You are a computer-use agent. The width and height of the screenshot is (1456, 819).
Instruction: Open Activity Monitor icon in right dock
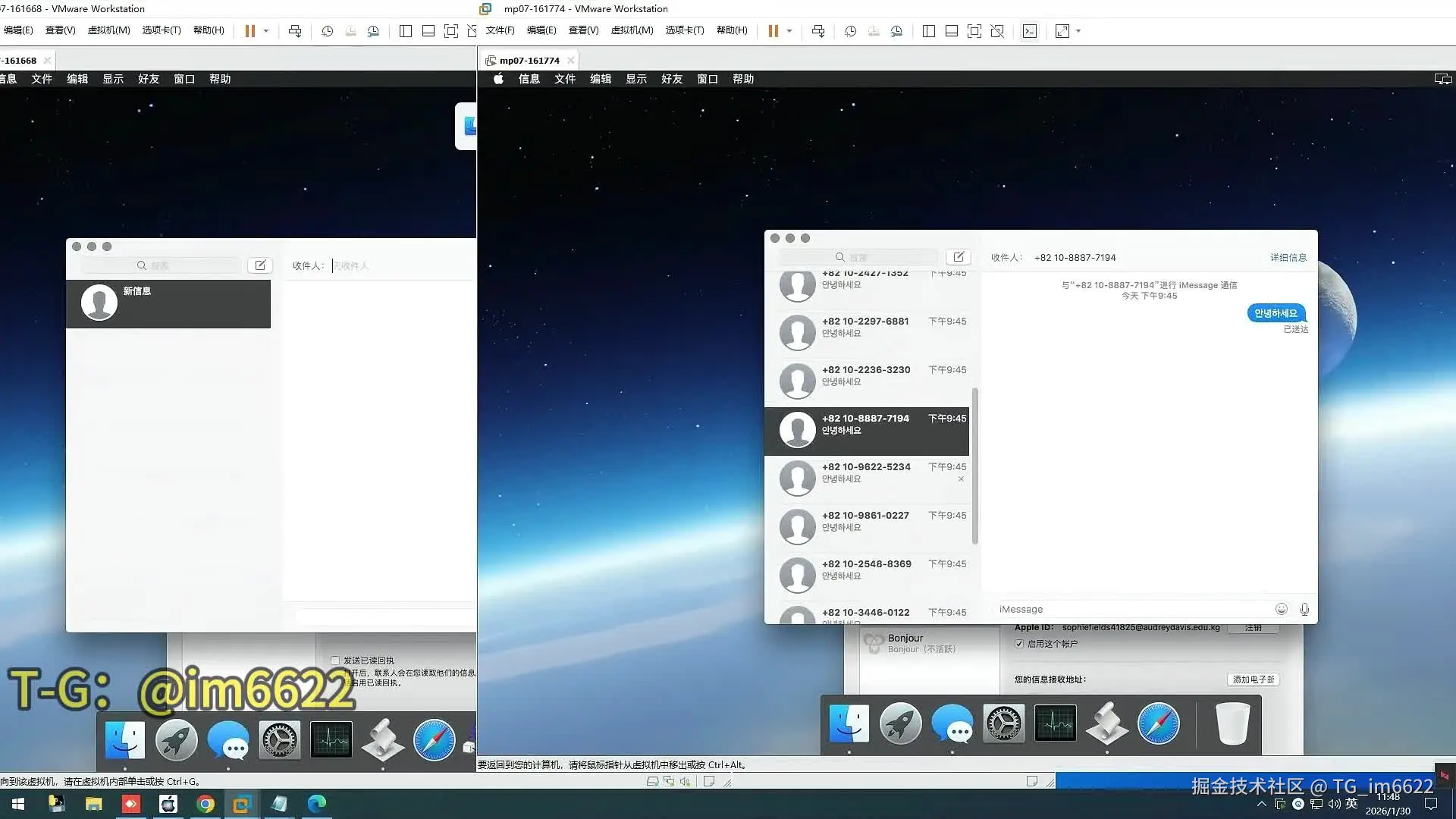pyautogui.click(x=1055, y=723)
